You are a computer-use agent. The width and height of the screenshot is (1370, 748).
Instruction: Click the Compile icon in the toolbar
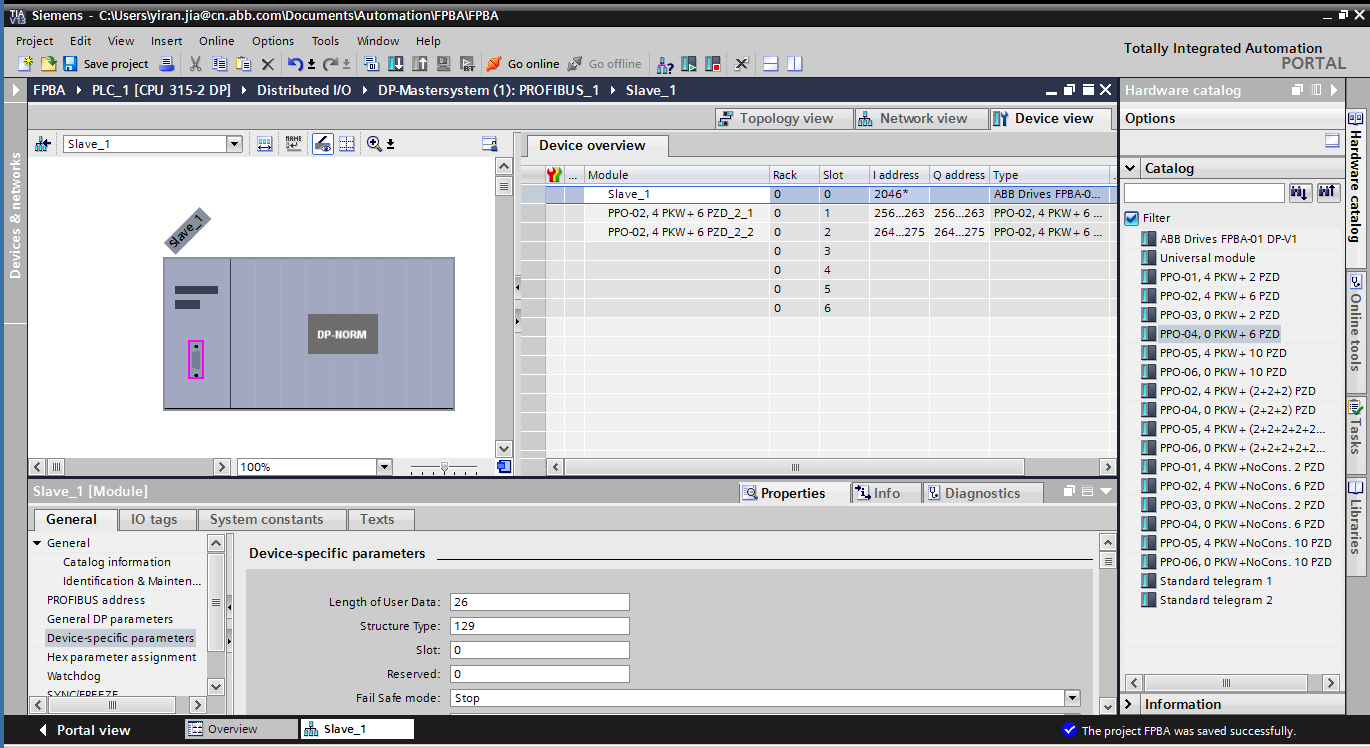pos(372,64)
